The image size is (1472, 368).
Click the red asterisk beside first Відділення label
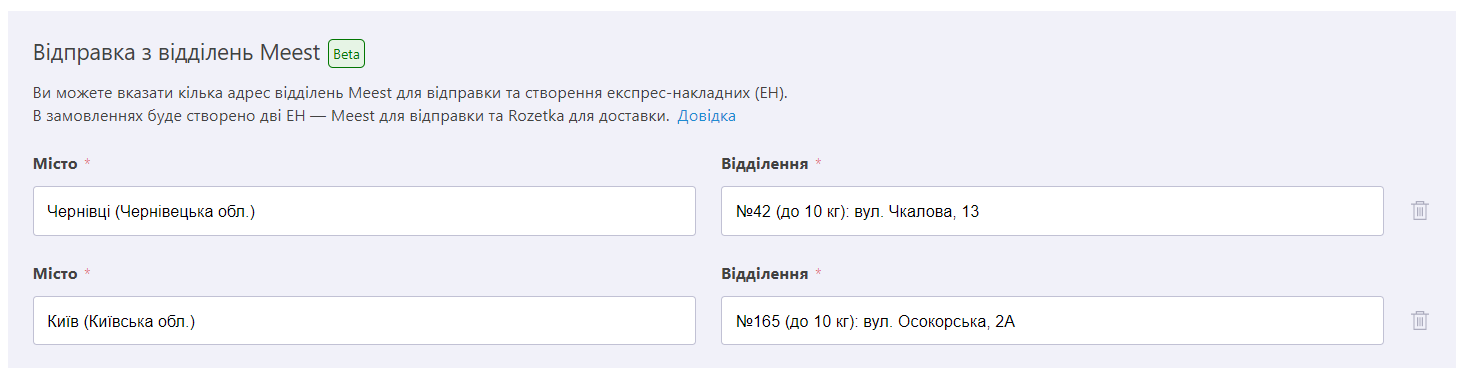click(x=819, y=162)
